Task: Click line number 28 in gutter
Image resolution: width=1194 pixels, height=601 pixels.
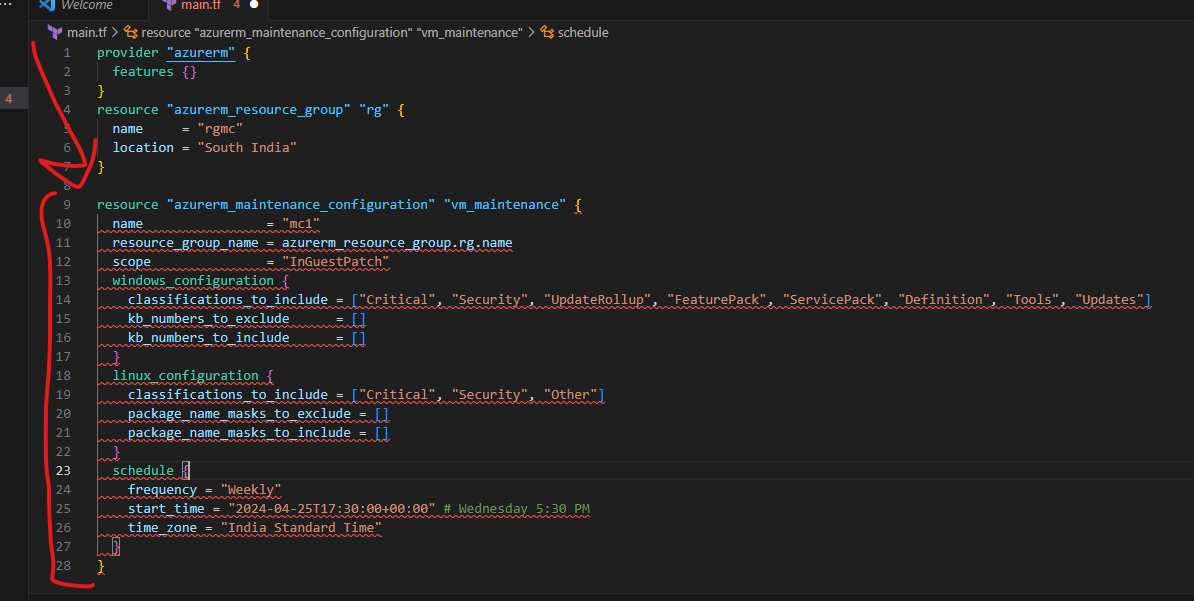Action: 63,566
